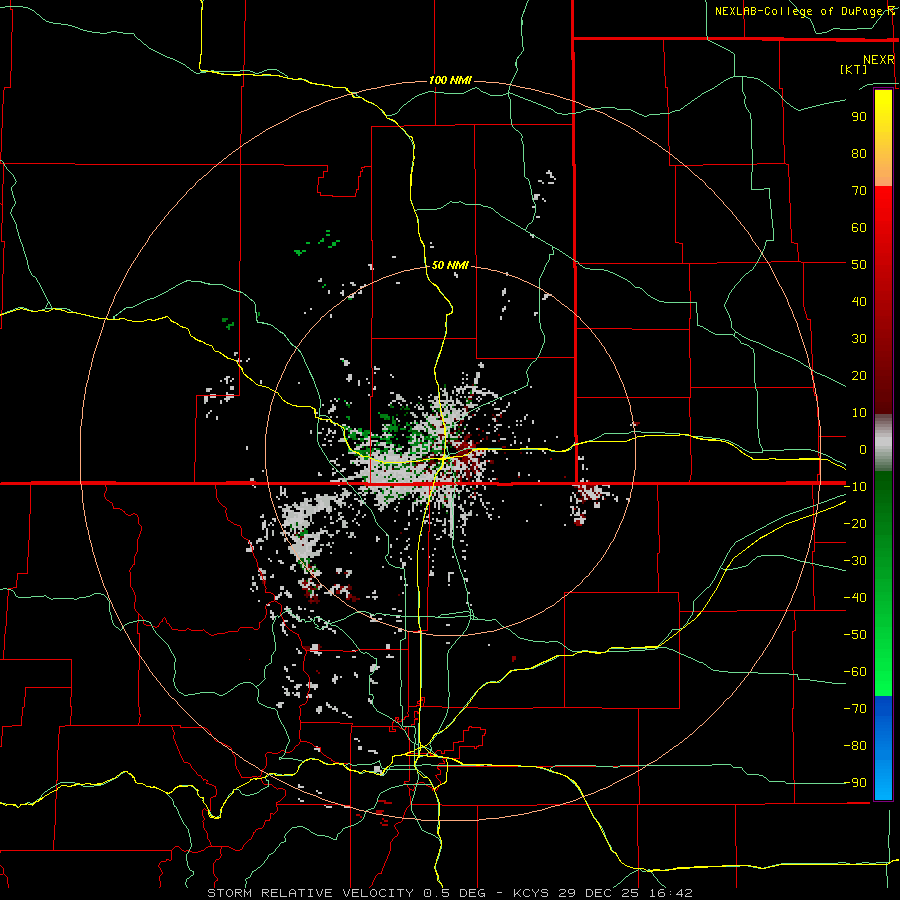The image size is (900, 900).
Task: Click the 20 knot label on the legend
Action: [859, 376]
